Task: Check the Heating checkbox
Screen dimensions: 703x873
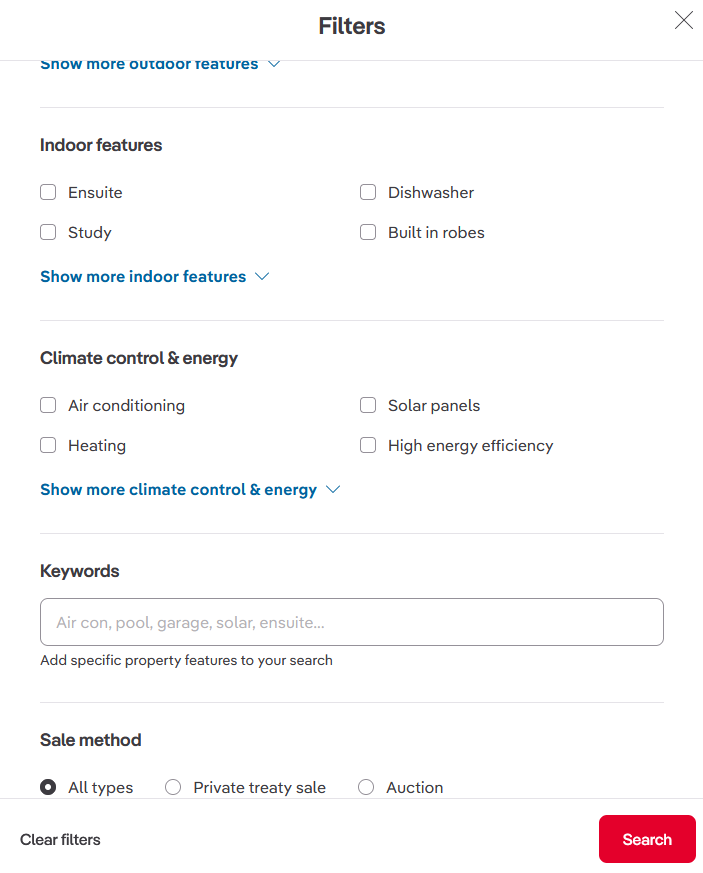Action: tap(48, 445)
